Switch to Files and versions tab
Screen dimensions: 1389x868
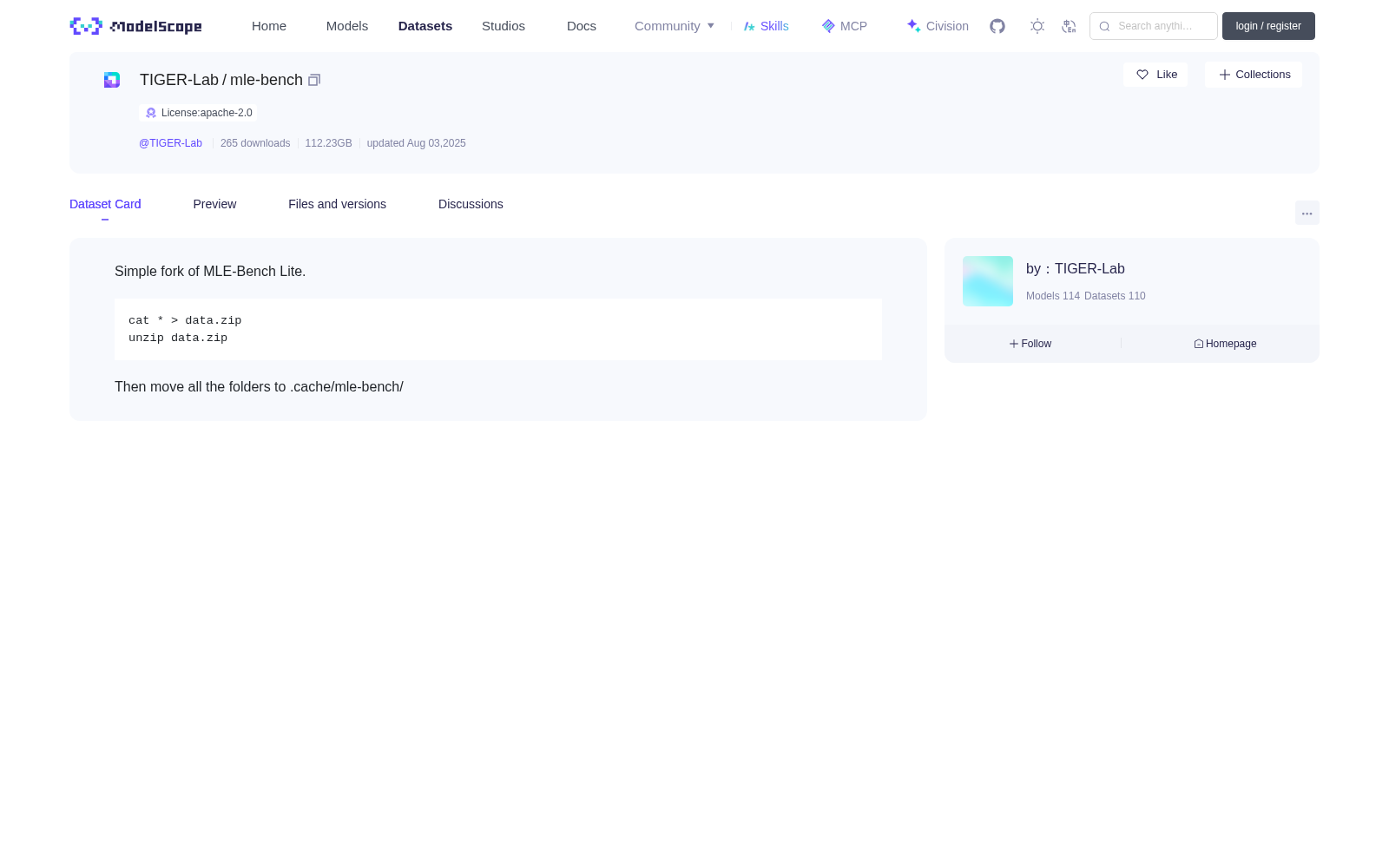337,204
